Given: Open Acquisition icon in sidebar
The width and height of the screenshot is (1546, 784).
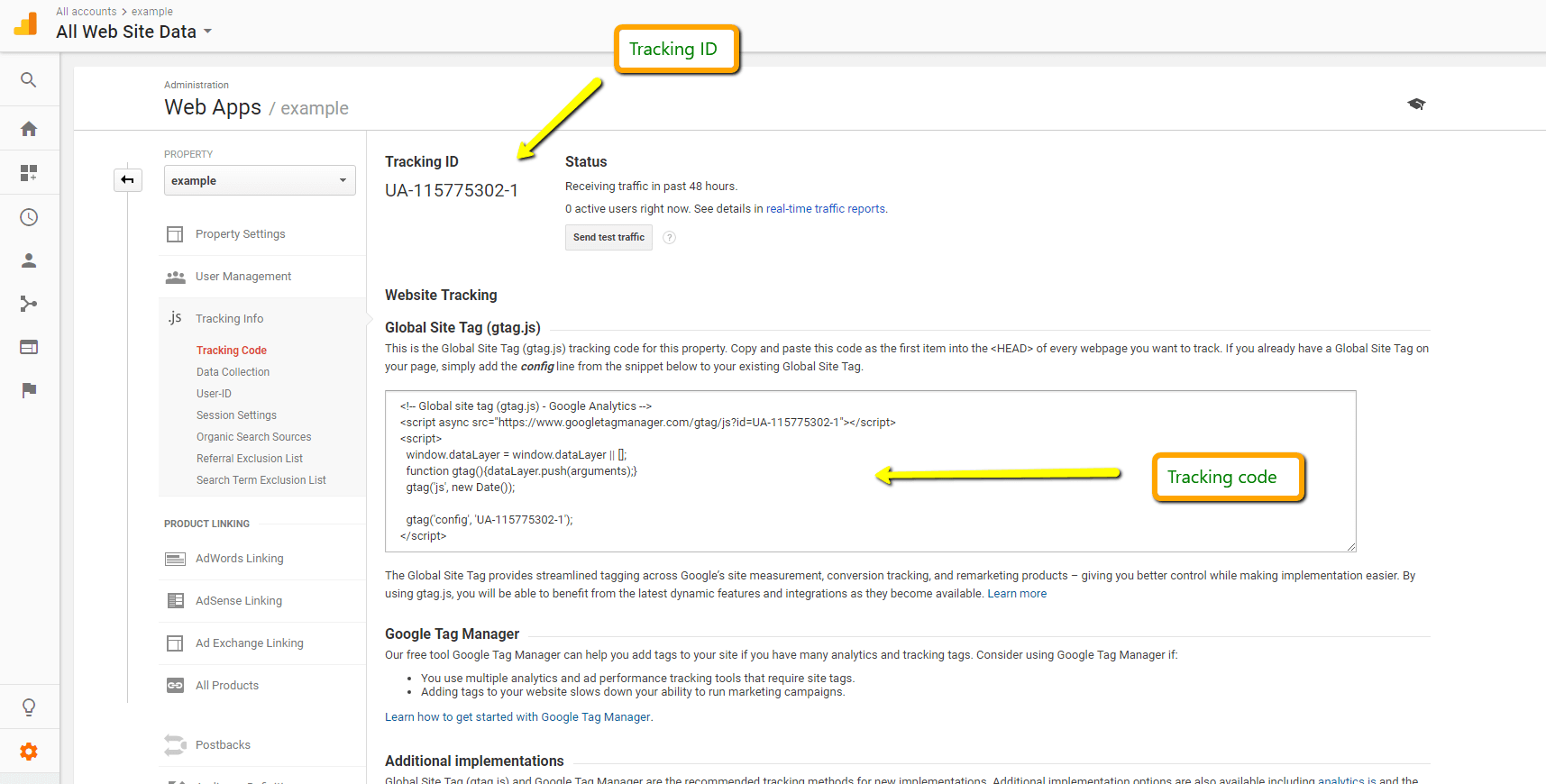Looking at the screenshot, I should (29, 304).
